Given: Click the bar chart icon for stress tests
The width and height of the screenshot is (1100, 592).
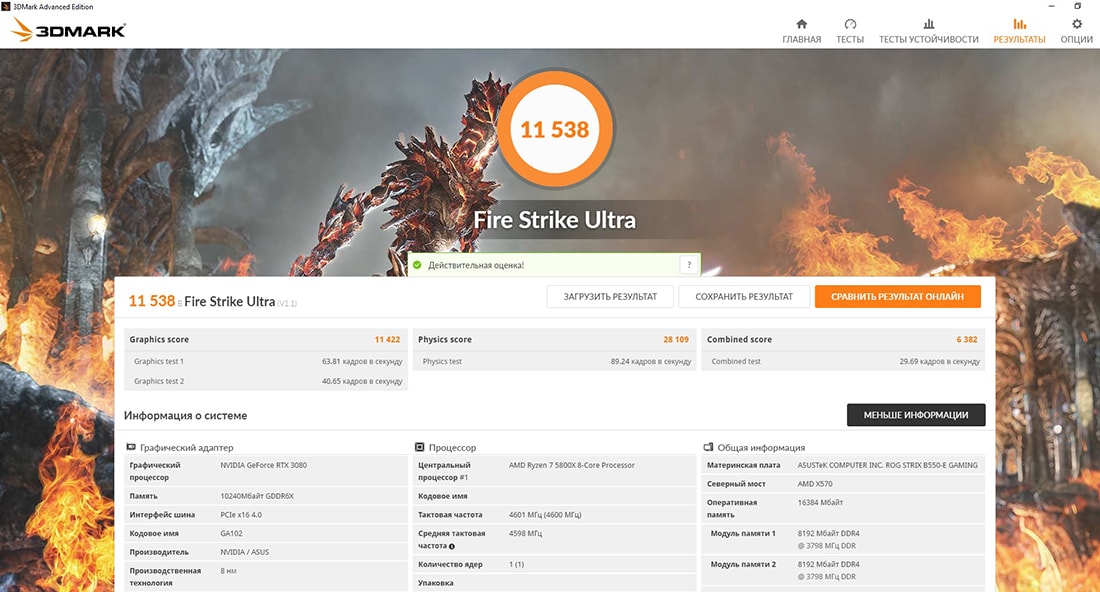Looking at the screenshot, I should pos(928,24).
